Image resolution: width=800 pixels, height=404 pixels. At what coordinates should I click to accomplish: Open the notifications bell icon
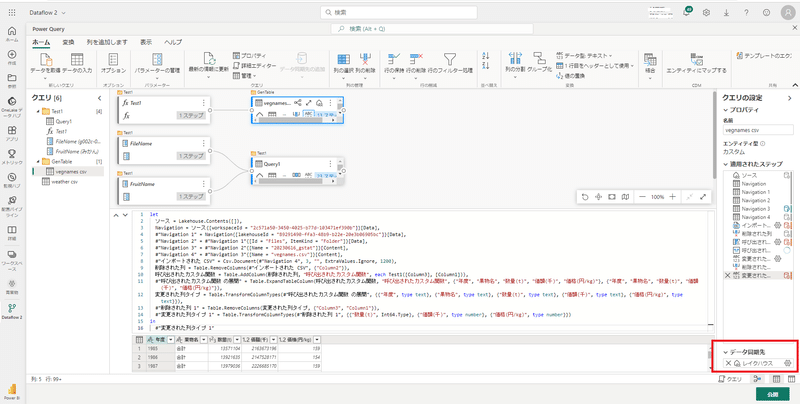(687, 13)
